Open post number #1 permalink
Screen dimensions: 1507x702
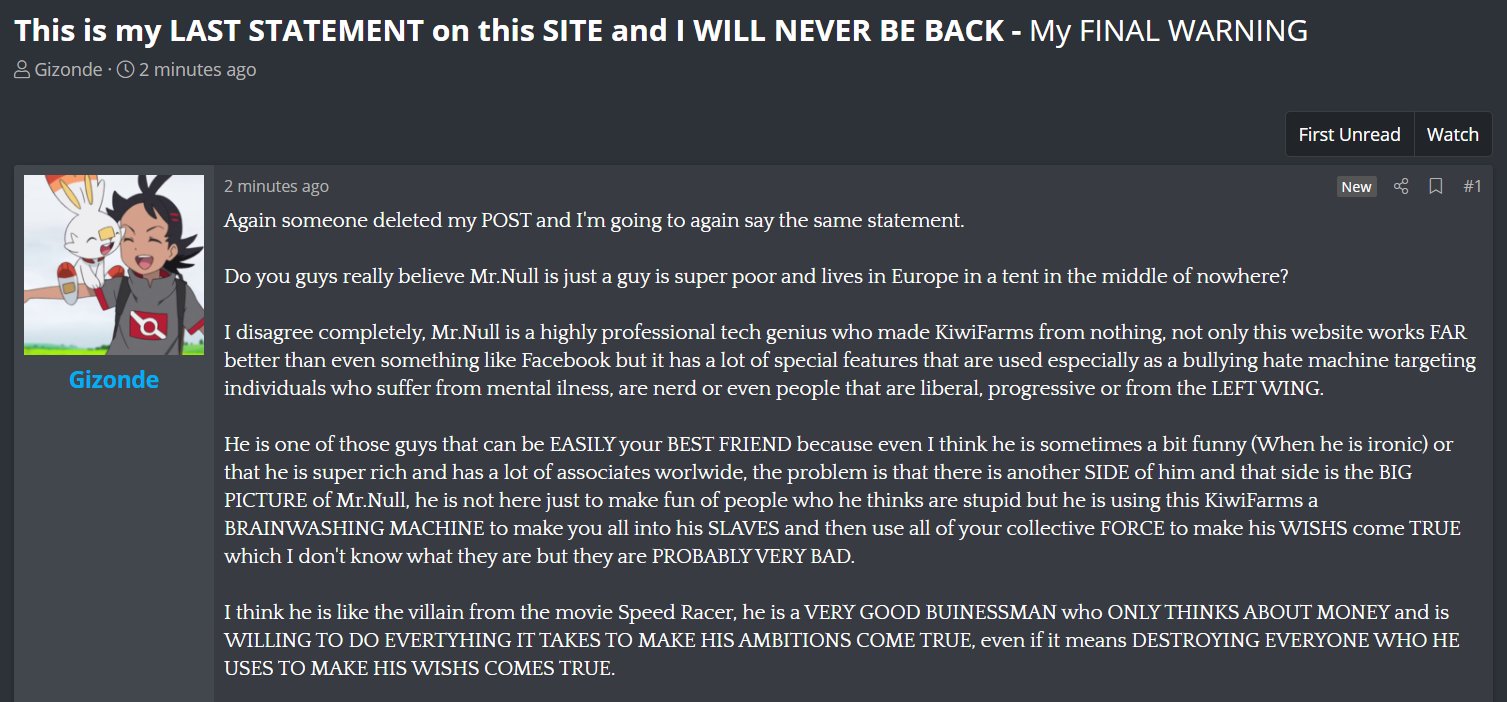click(x=1472, y=186)
